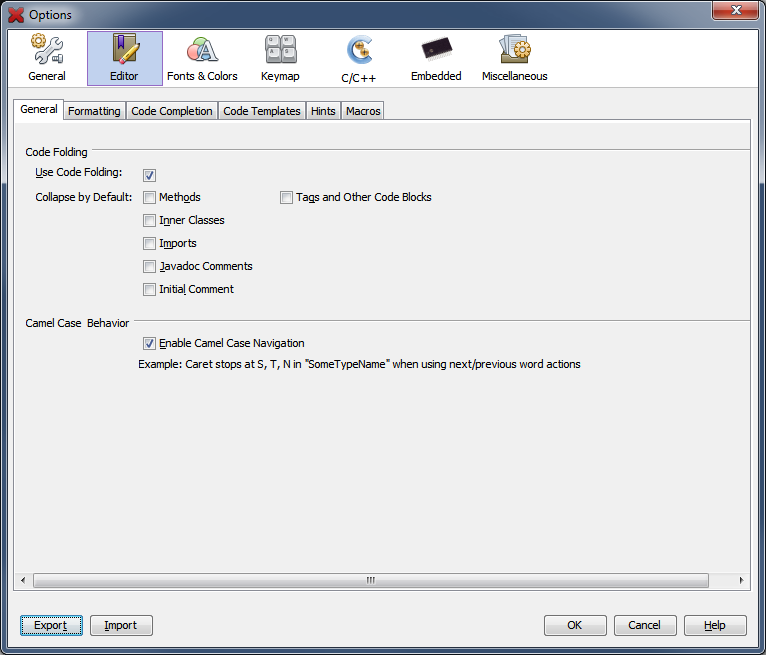Check the Imports collapse option
766x655 pixels.
[x=149, y=243]
